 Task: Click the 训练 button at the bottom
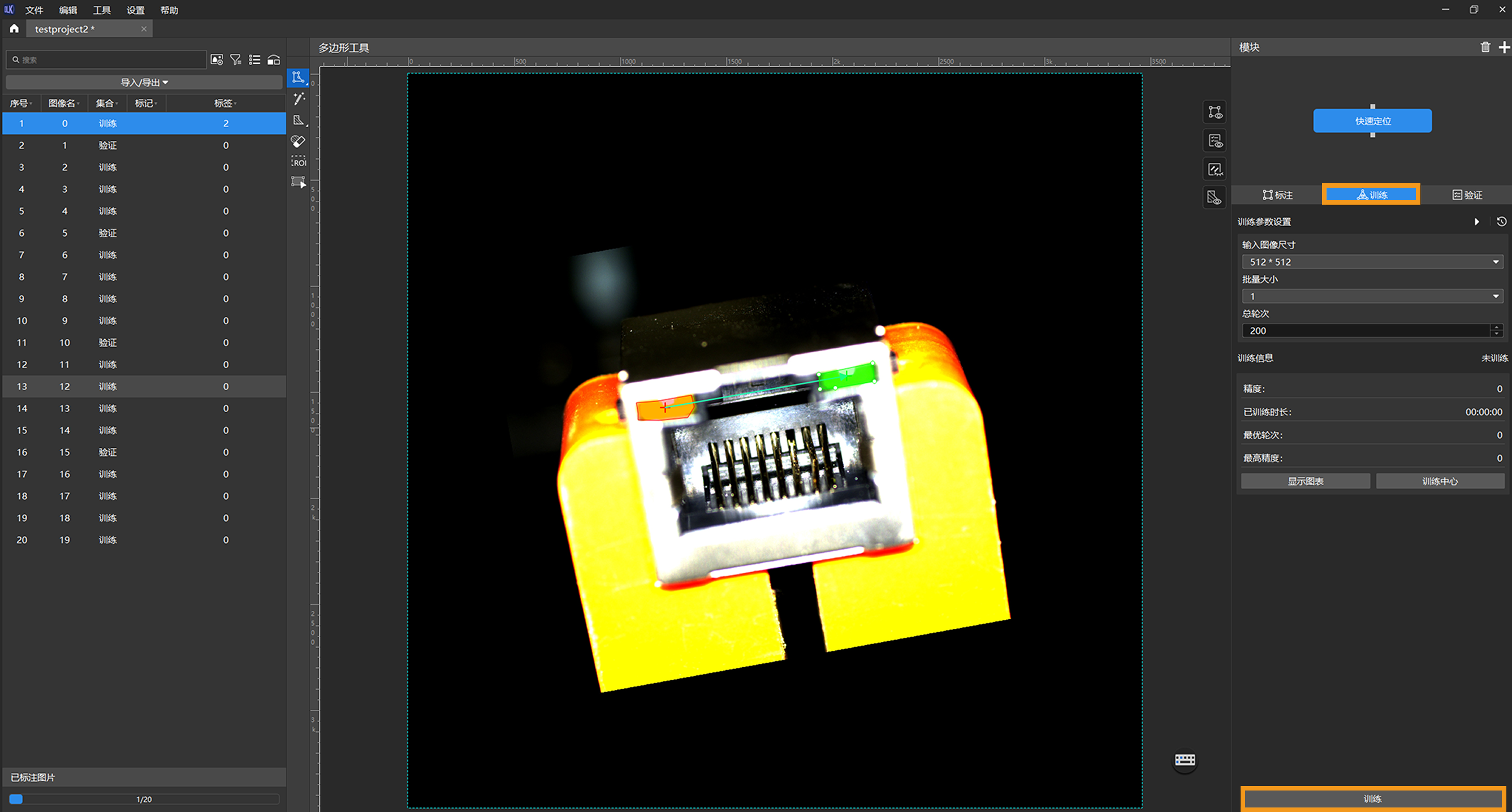(x=1372, y=798)
